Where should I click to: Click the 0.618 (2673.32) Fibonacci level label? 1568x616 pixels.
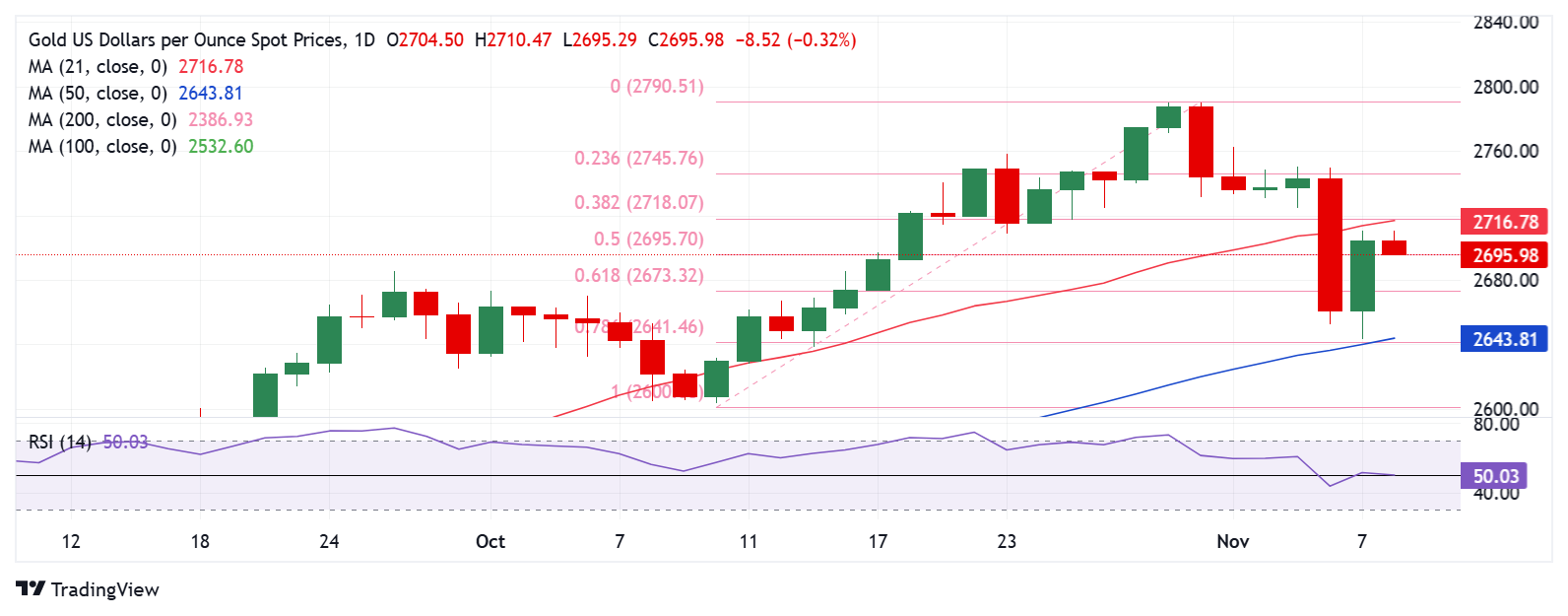coord(638,276)
